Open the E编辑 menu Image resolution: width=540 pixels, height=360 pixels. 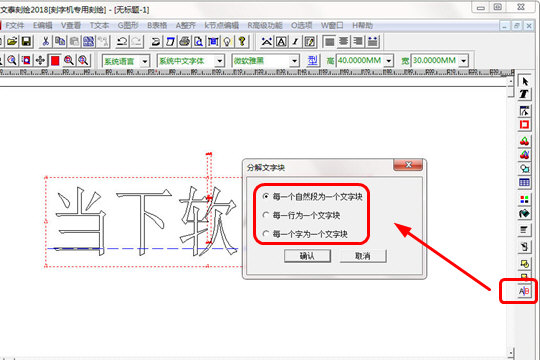coord(43,25)
